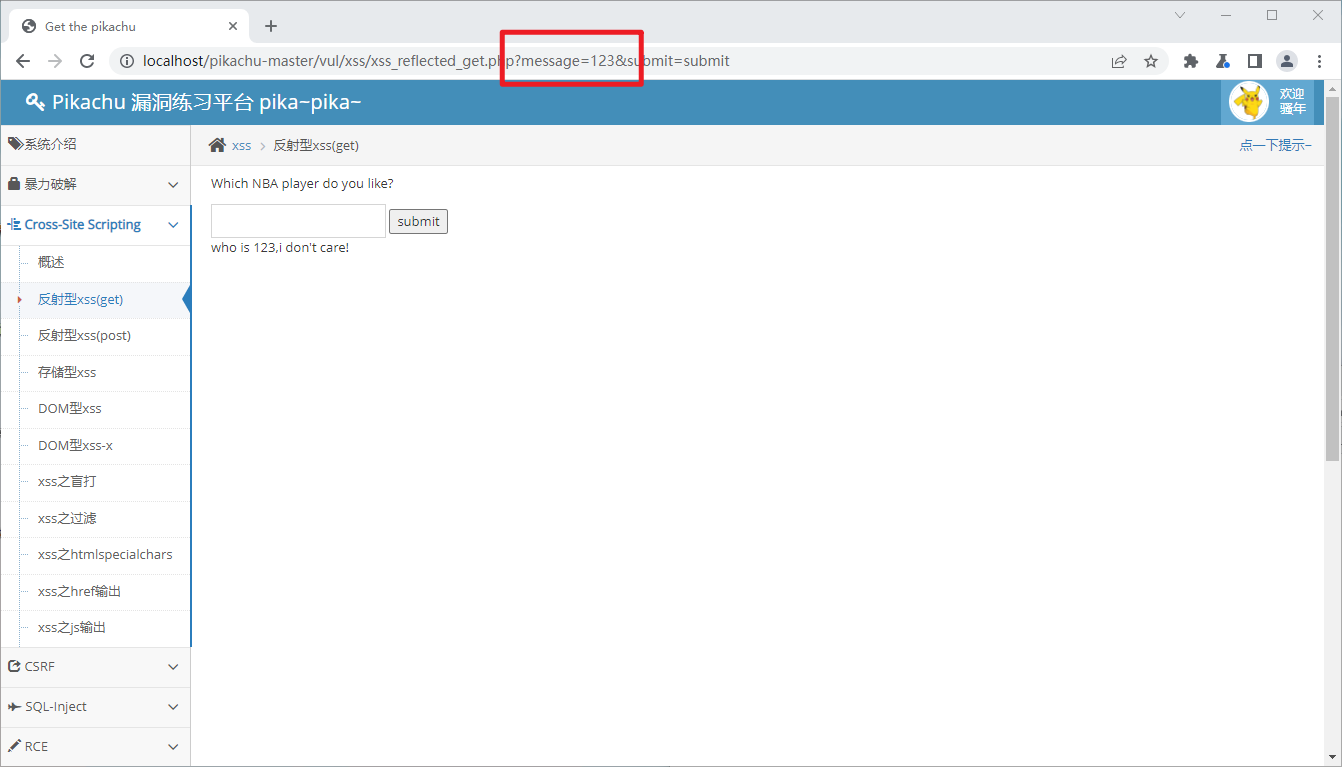
Task: Expand the CSRF menu section
Action: 95,667
